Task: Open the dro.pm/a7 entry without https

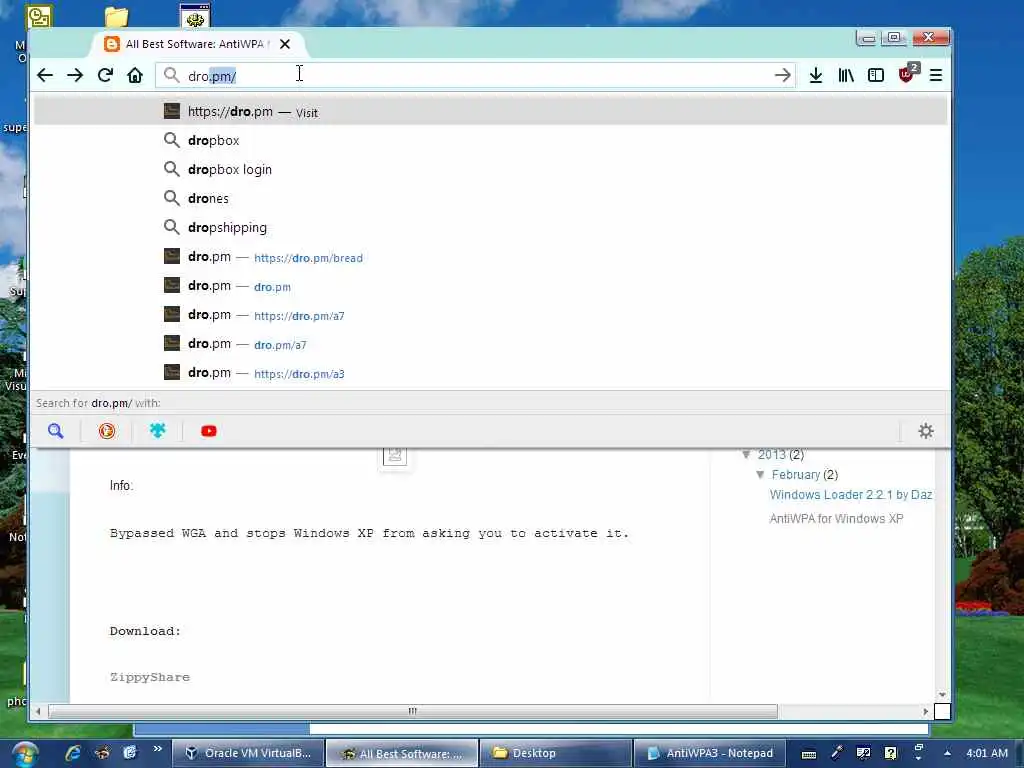Action: [490, 344]
